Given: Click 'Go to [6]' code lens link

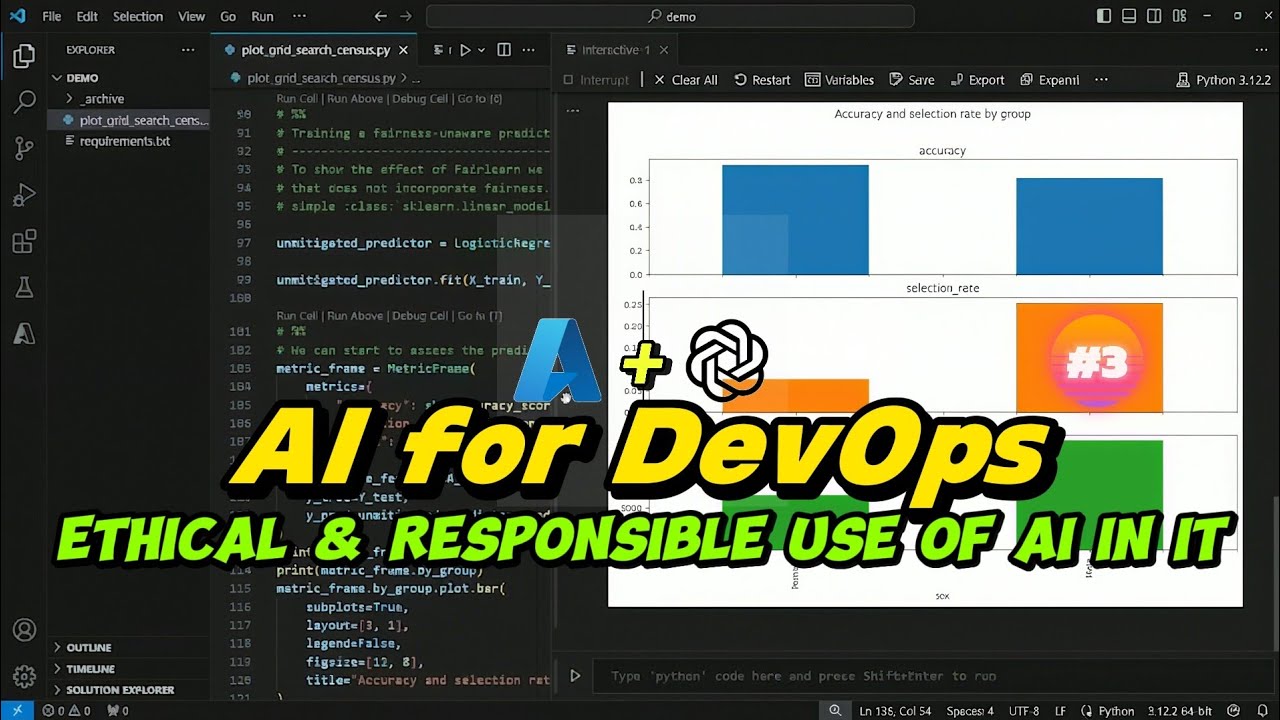Looking at the screenshot, I should pyautogui.click(x=480, y=99).
